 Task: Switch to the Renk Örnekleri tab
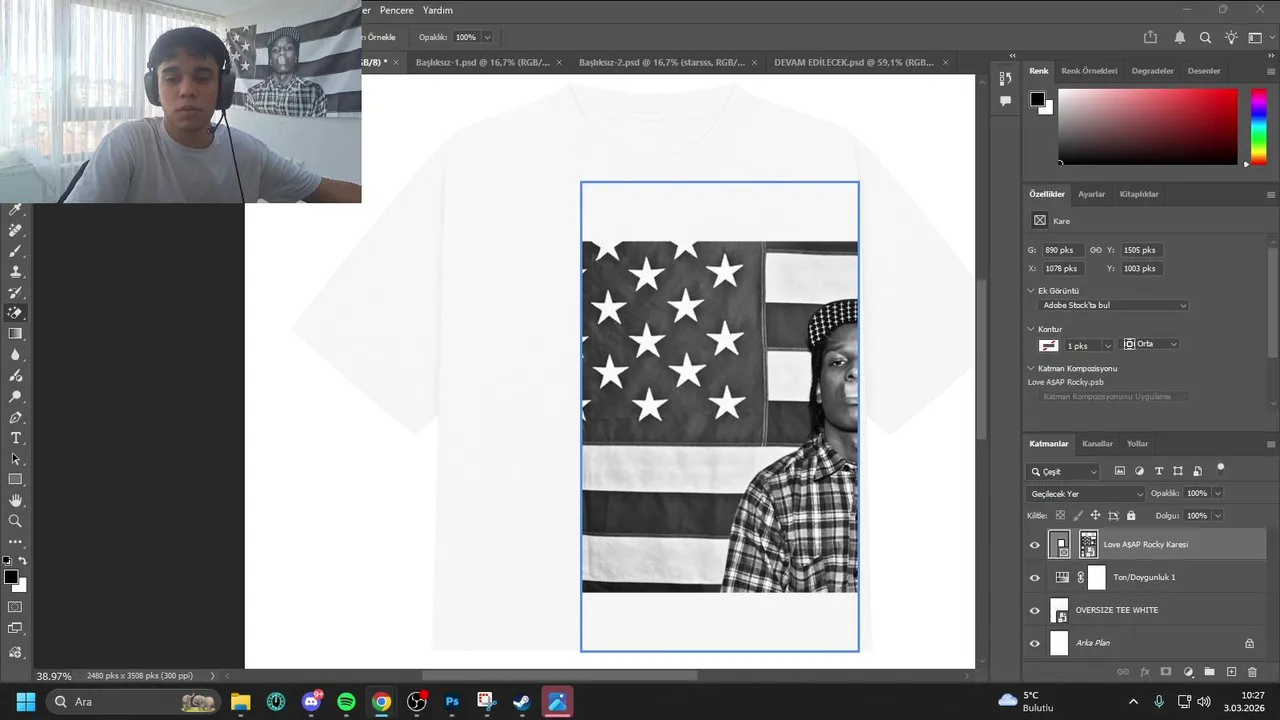click(1089, 71)
